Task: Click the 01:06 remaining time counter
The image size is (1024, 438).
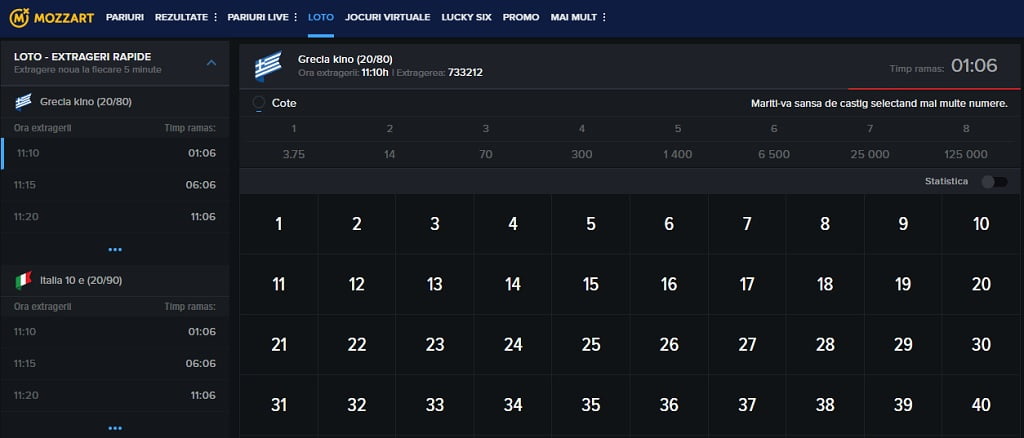Action: click(x=974, y=66)
